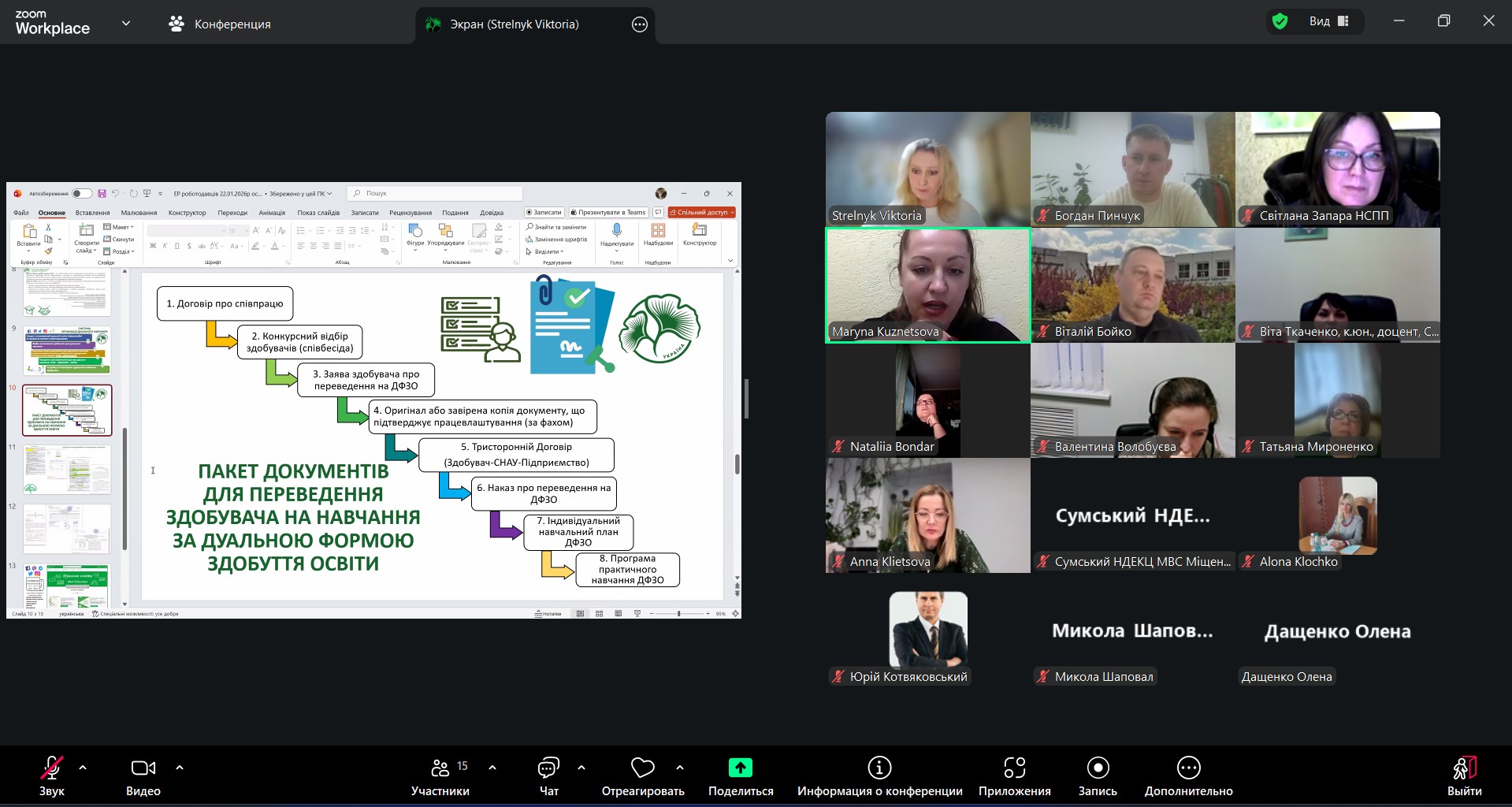Screen dimensions: 1512x807
Task: Open the Chat panel
Action: pyautogui.click(x=548, y=776)
